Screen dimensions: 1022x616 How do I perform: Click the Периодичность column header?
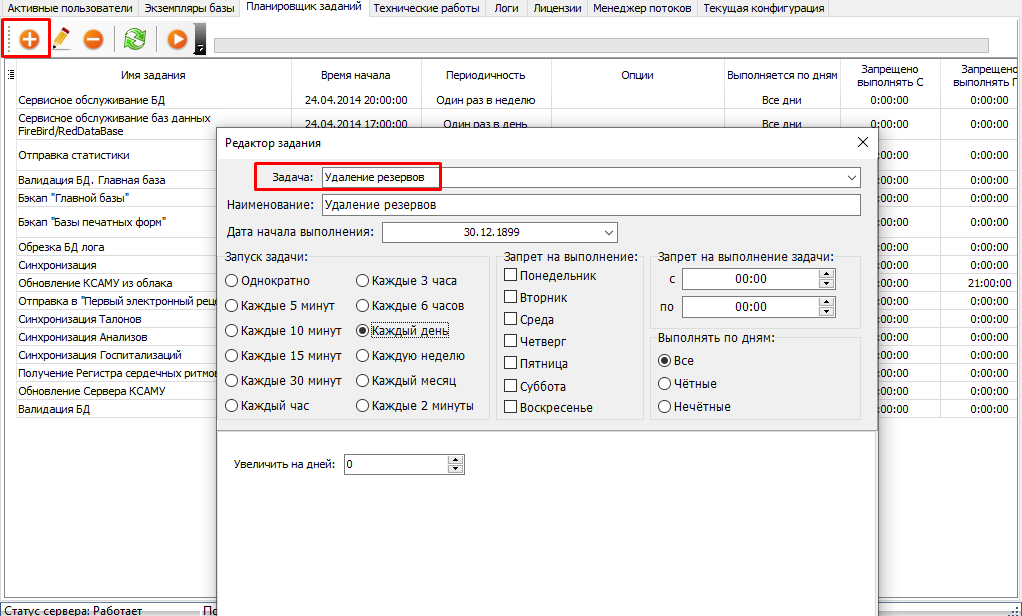tap(486, 75)
